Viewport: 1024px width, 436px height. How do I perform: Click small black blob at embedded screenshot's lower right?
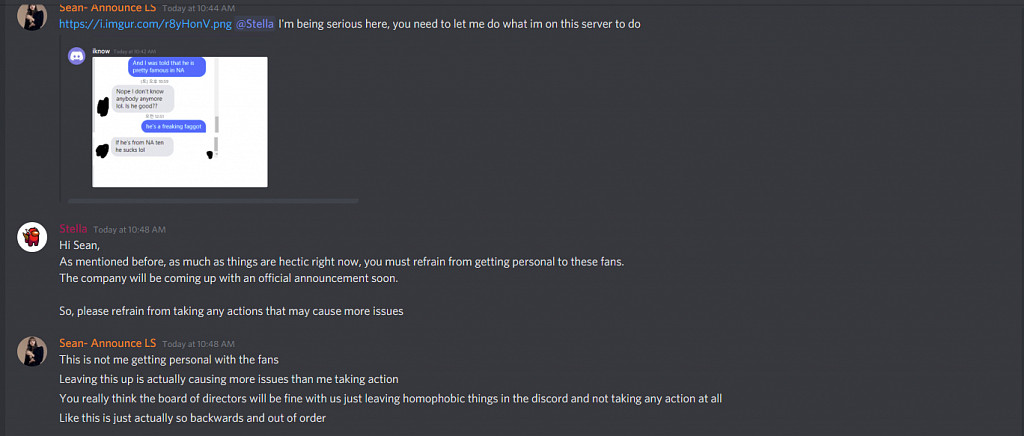point(209,154)
